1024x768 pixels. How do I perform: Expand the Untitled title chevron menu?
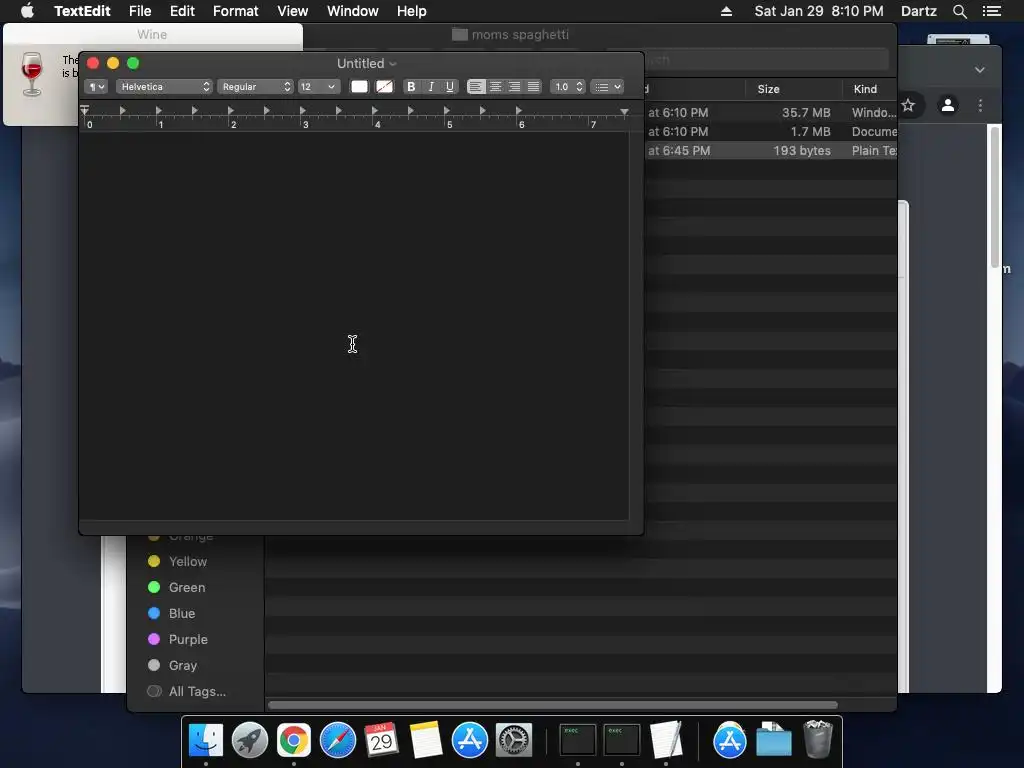tap(392, 64)
